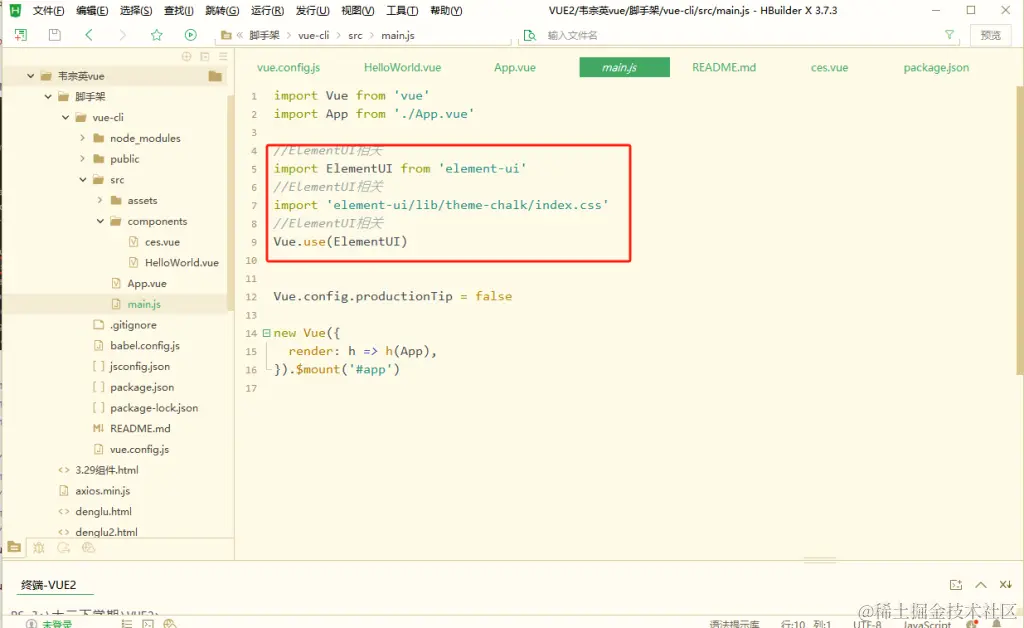
Task: Open 3.29组件.html in the file tree
Action: pyautogui.click(x=106, y=470)
